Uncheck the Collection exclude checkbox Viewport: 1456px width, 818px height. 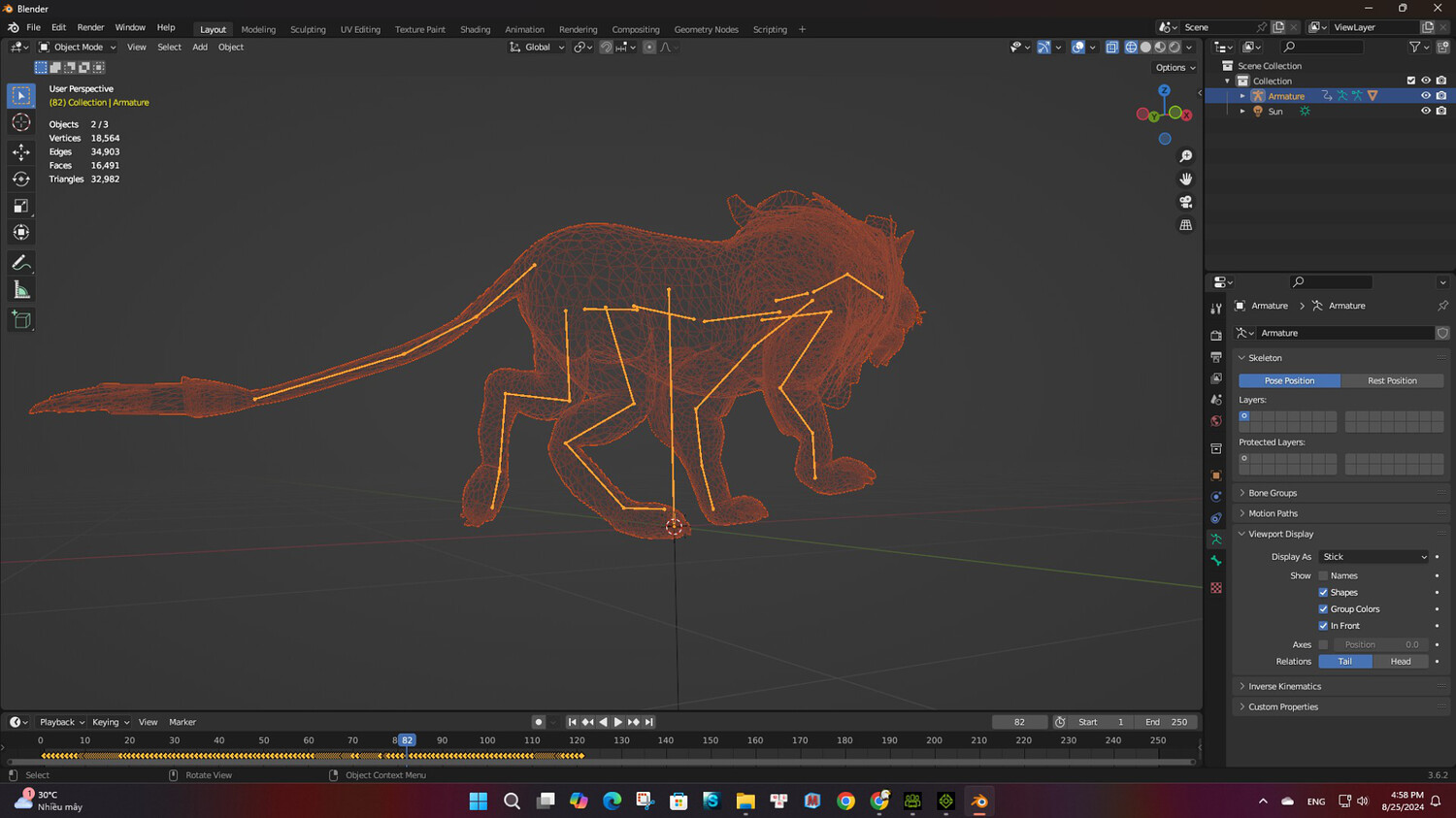click(x=1411, y=81)
